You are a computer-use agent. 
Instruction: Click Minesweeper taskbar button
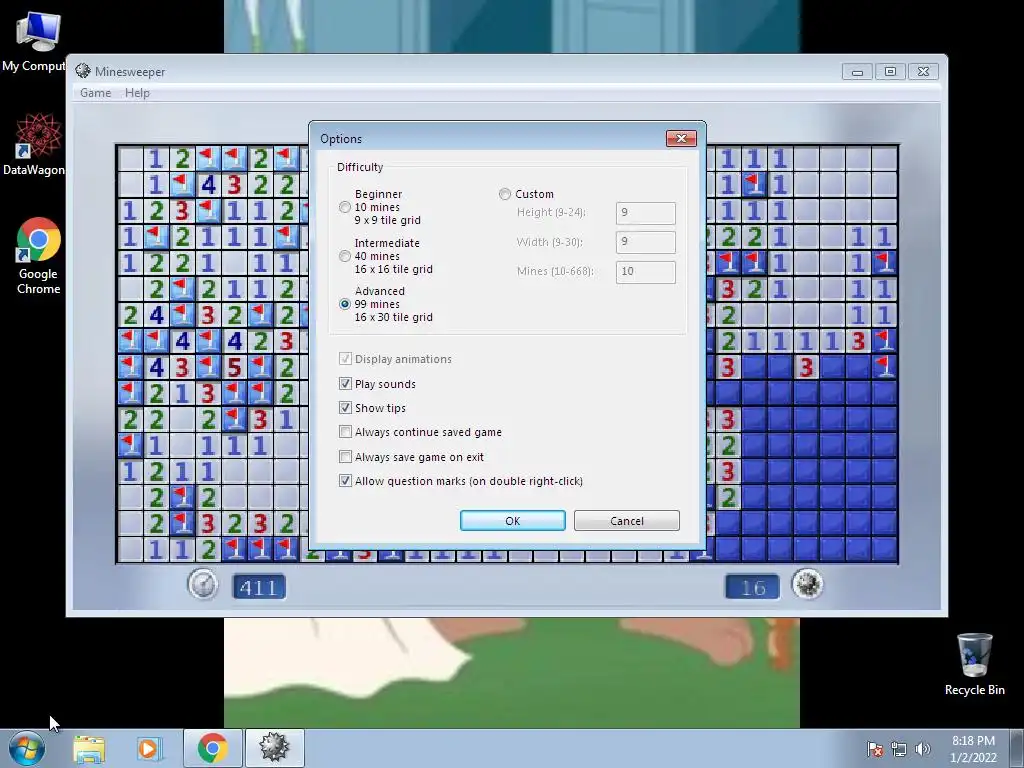click(x=274, y=748)
